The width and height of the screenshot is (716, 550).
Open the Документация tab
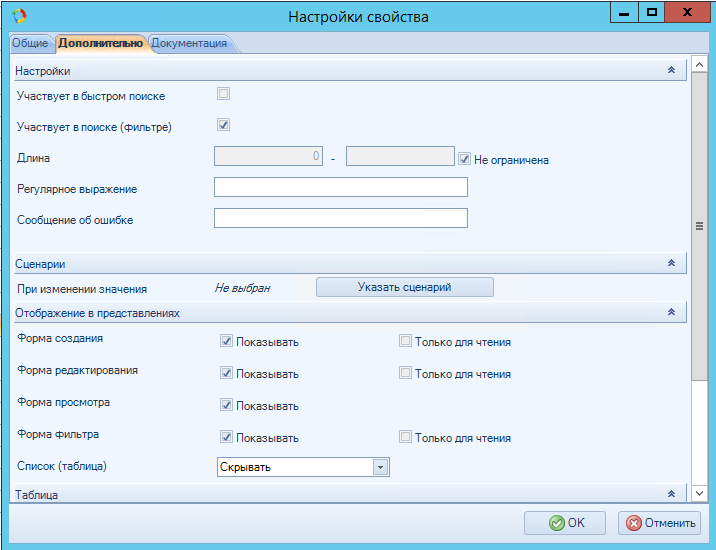(x=190, y=44)
